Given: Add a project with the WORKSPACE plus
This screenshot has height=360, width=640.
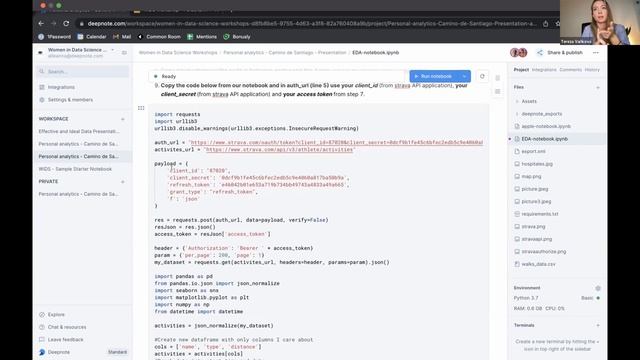Looking at the screenshot, I should pos(123,119).
